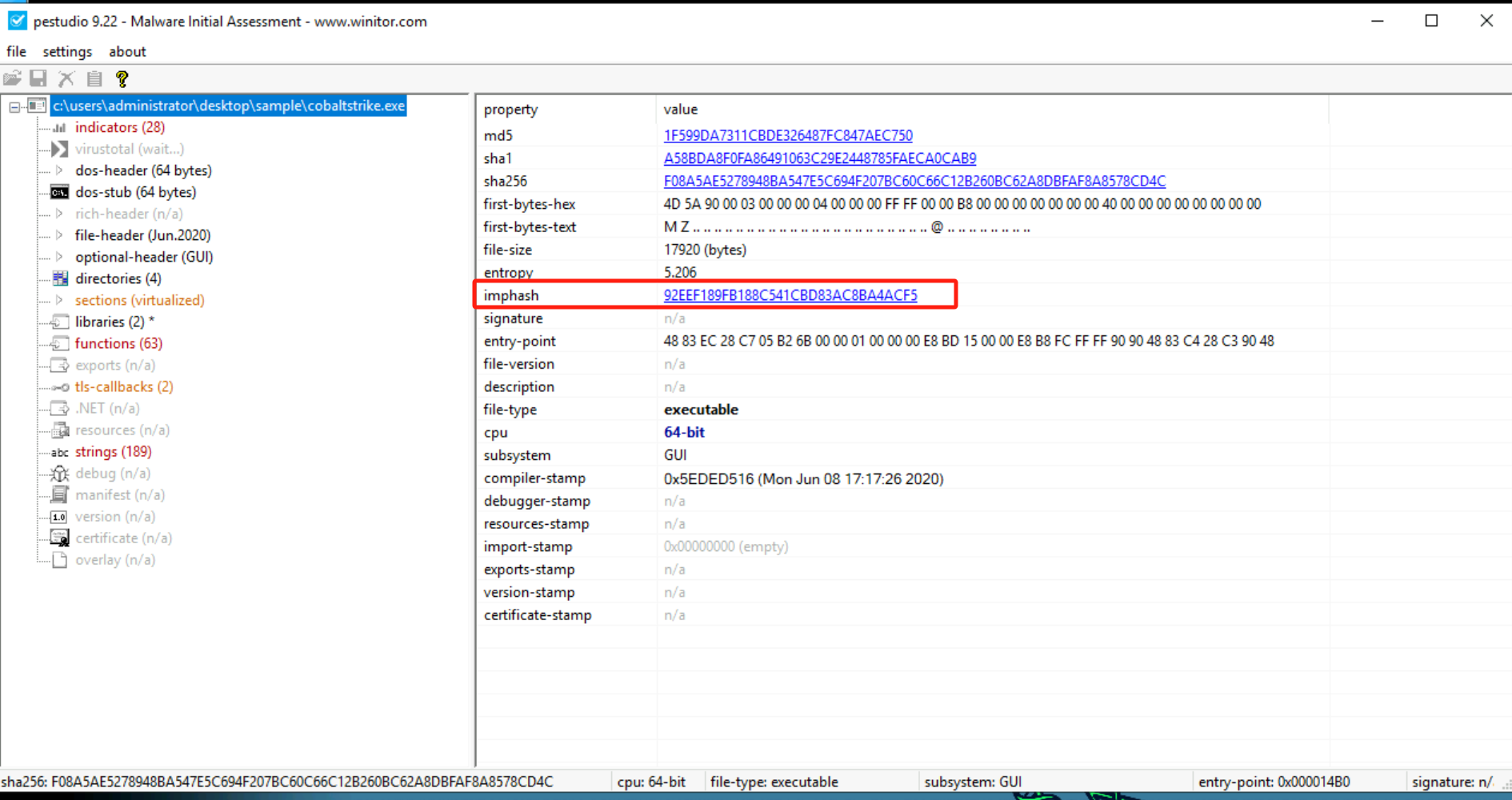Select the cpu value "64-bit" in table
The width and height of the screenshot is (1512, 800).
point(684,432)
